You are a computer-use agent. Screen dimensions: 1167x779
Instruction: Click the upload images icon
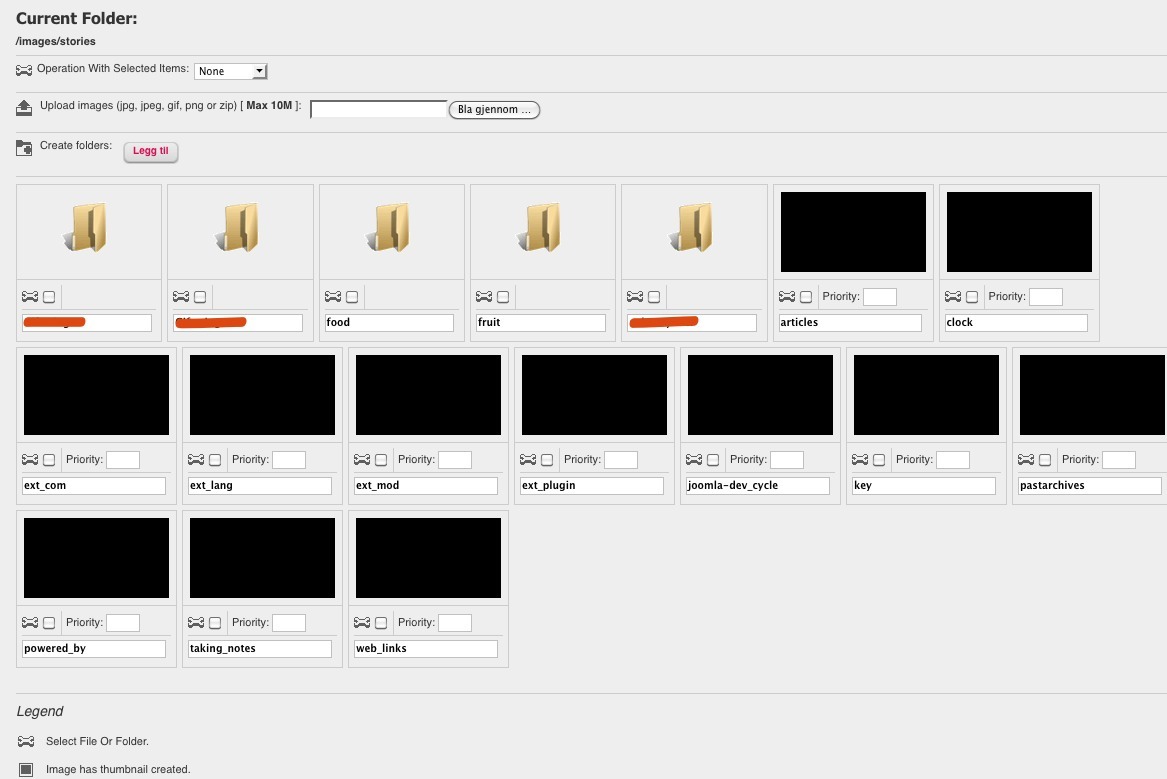click(x=24, y=108)
